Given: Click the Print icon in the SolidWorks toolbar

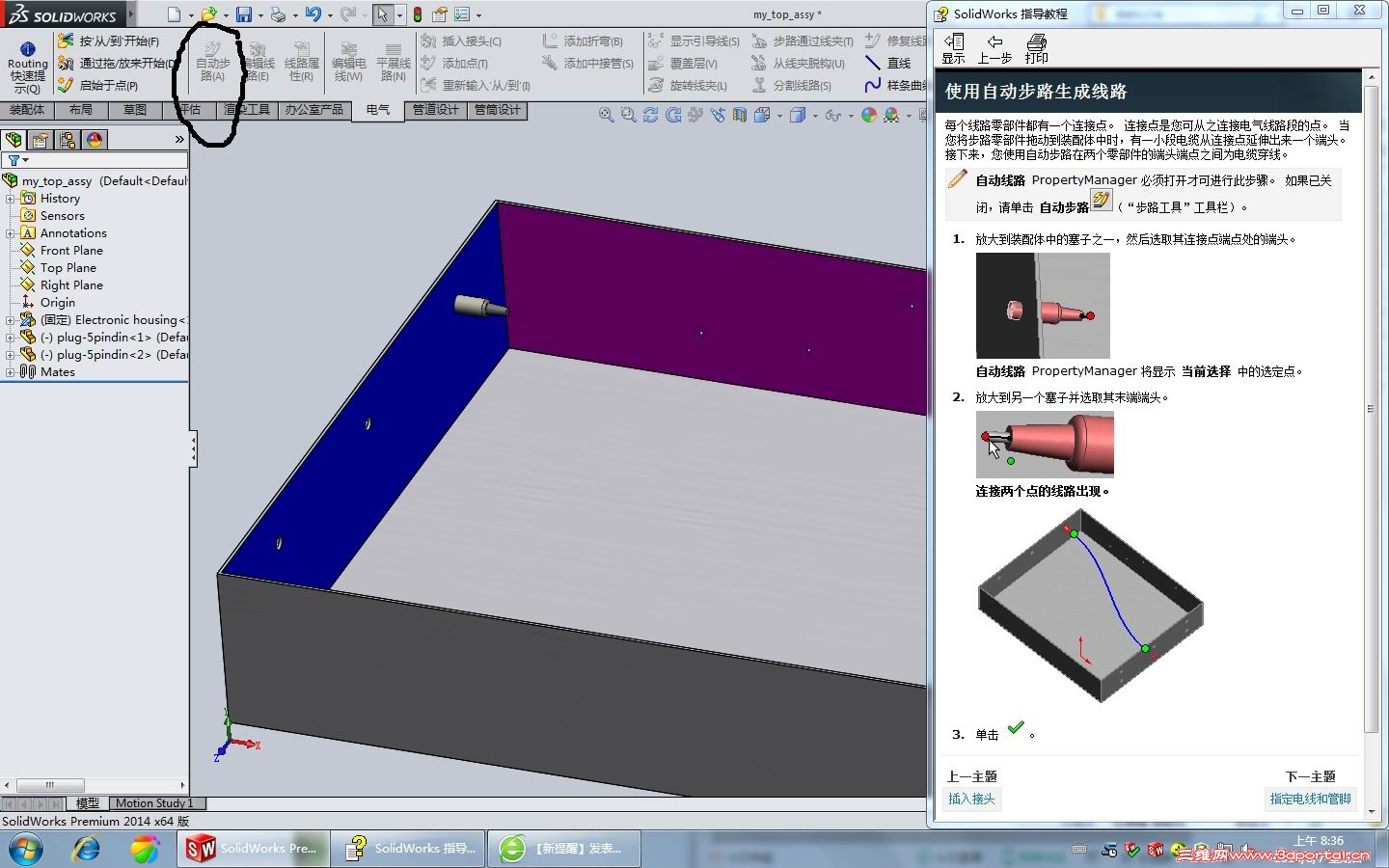Looking at the screenshot, I should pos(278,14).
